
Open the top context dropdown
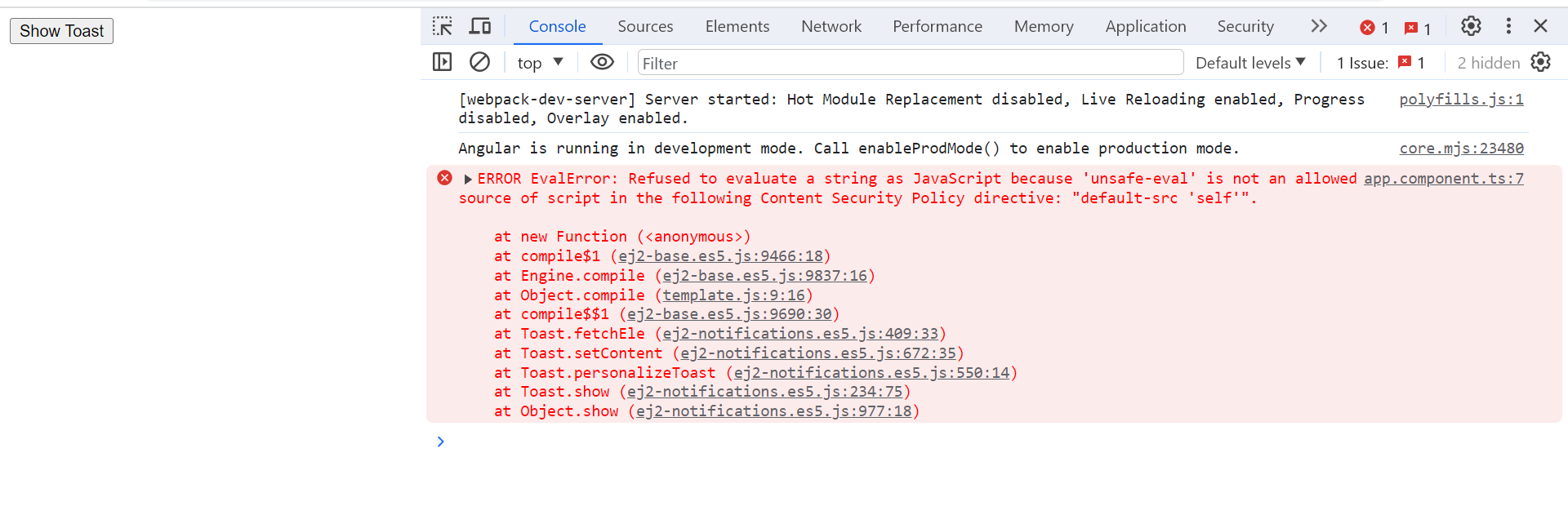click(540, 63)
